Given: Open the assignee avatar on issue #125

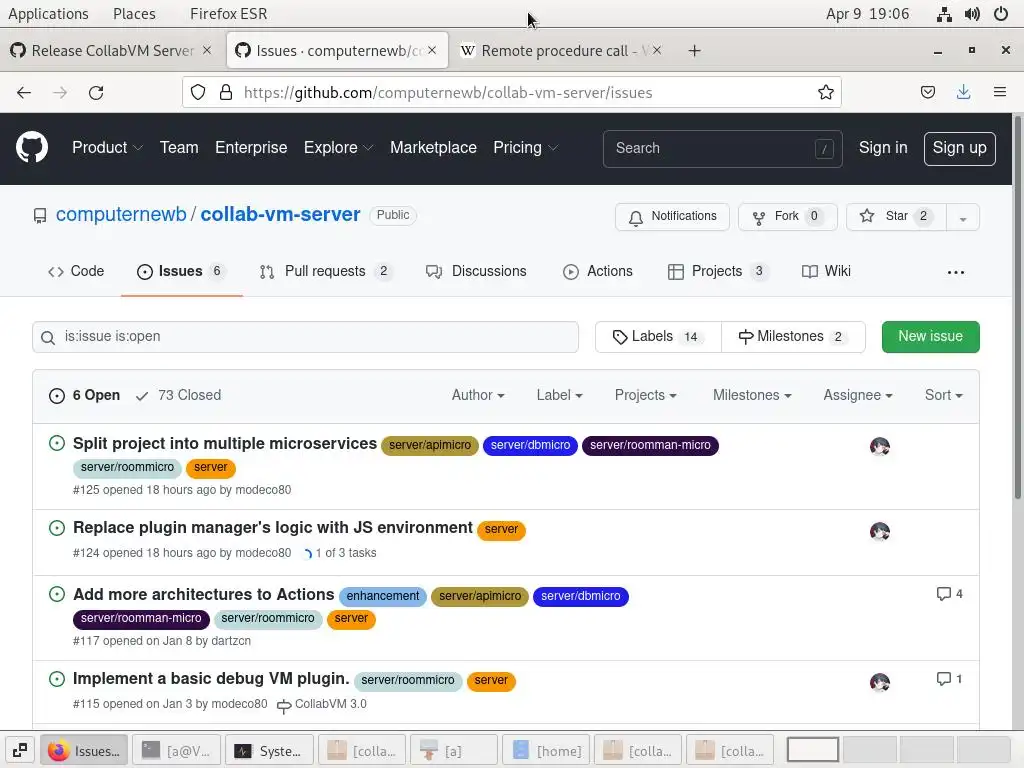Looking at the screenshot, I should (880, 447).
